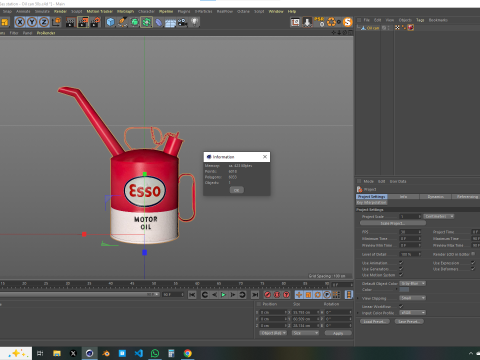Screen dimensions: 480x360
Task: Select the spline pen tool
Action: point(122,22)
